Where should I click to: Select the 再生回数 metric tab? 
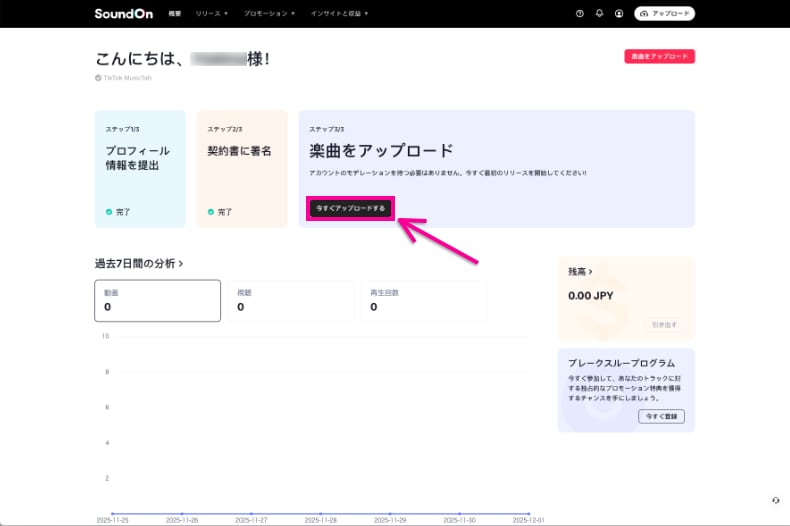point(423,301)
